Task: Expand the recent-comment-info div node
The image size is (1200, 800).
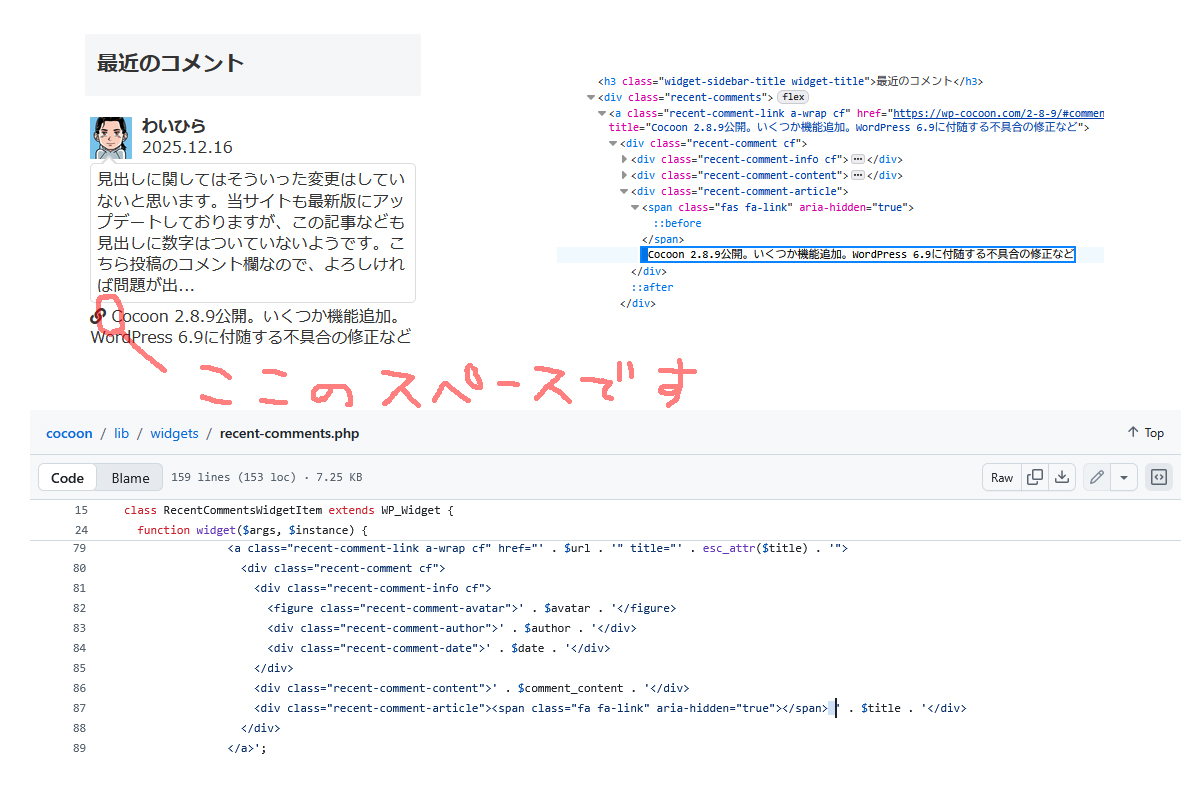Action: 625,159
